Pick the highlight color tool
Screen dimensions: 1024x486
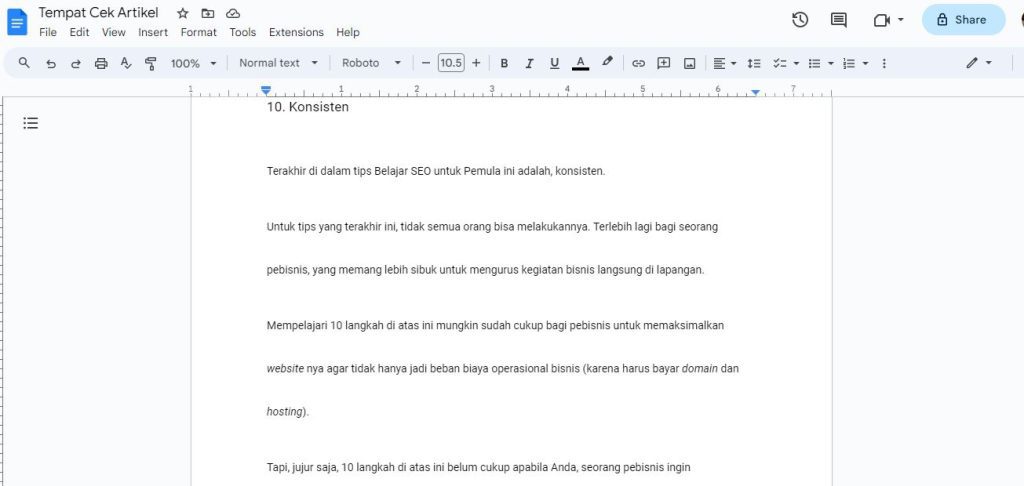607,63
